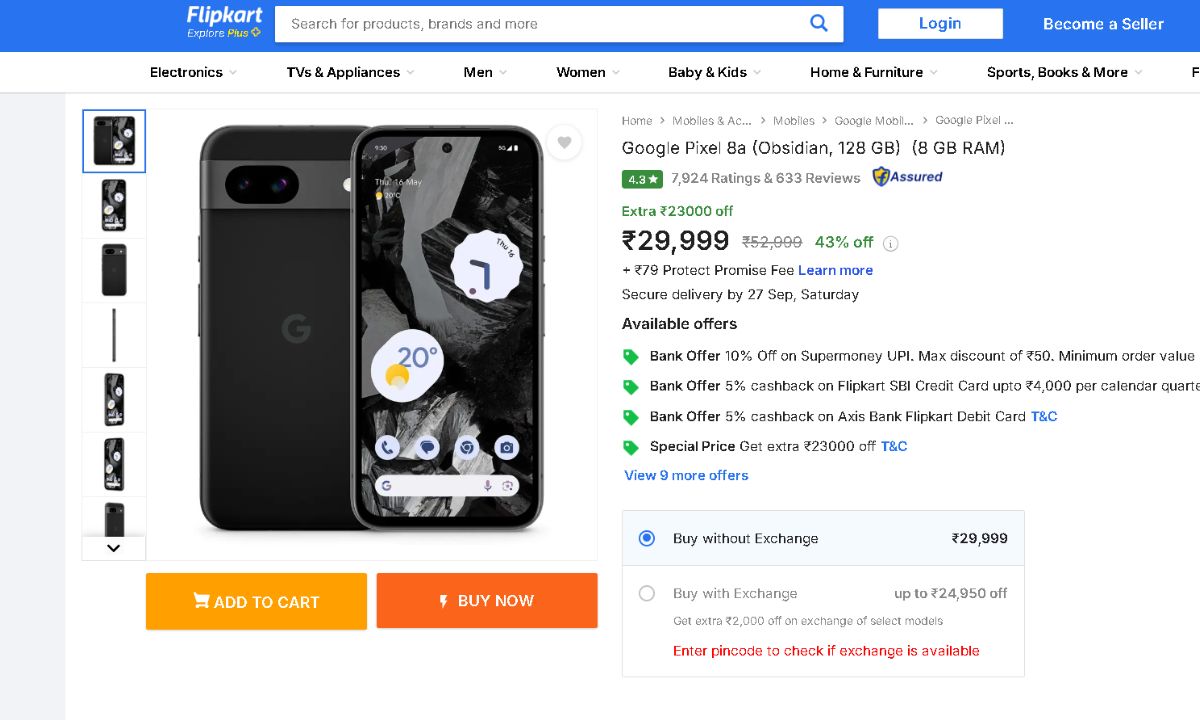
Task: Expand the Electronics category dropdown
Action: pos(193,72)
